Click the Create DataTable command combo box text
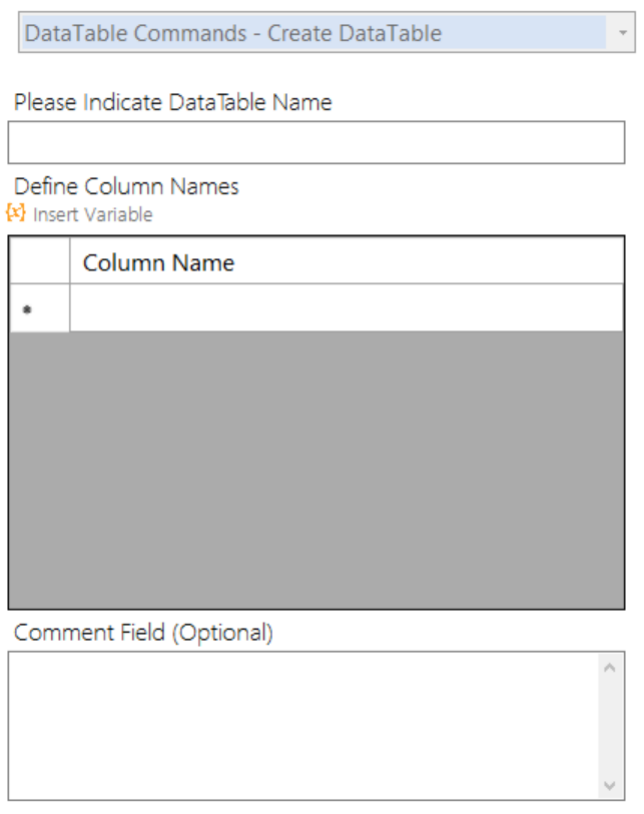Image resolution: width=644 pixels, height=814 pixels. point(233,33)
